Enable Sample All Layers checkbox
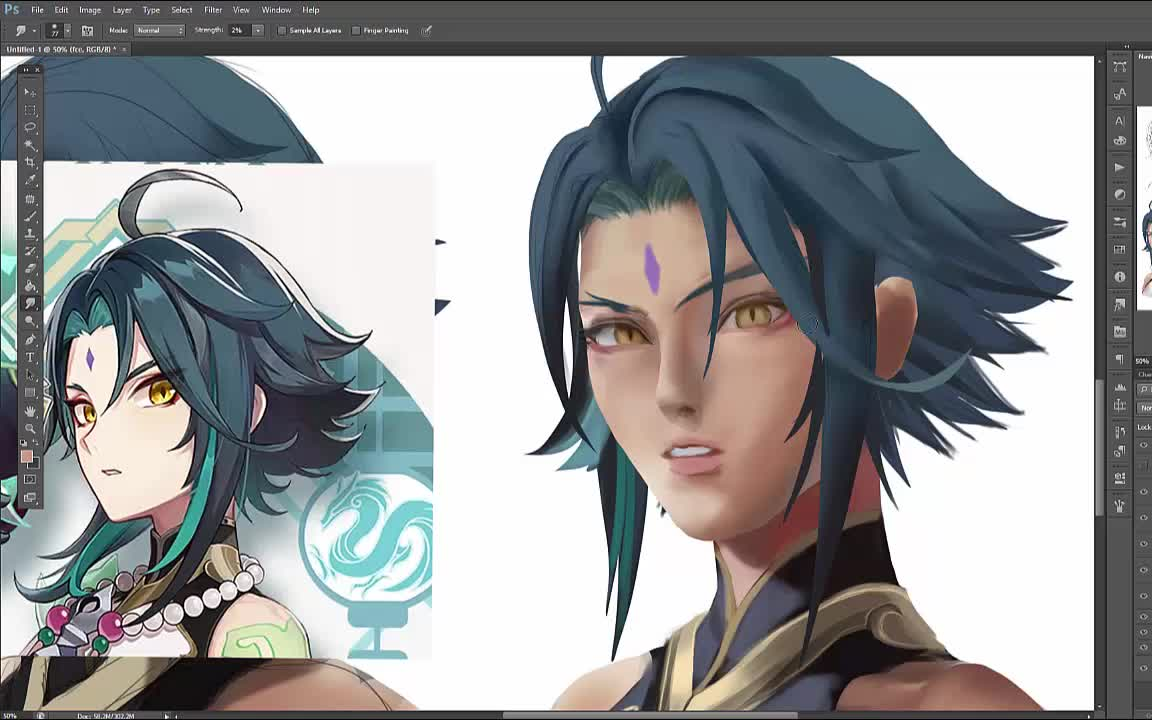 tap(281, 31)
